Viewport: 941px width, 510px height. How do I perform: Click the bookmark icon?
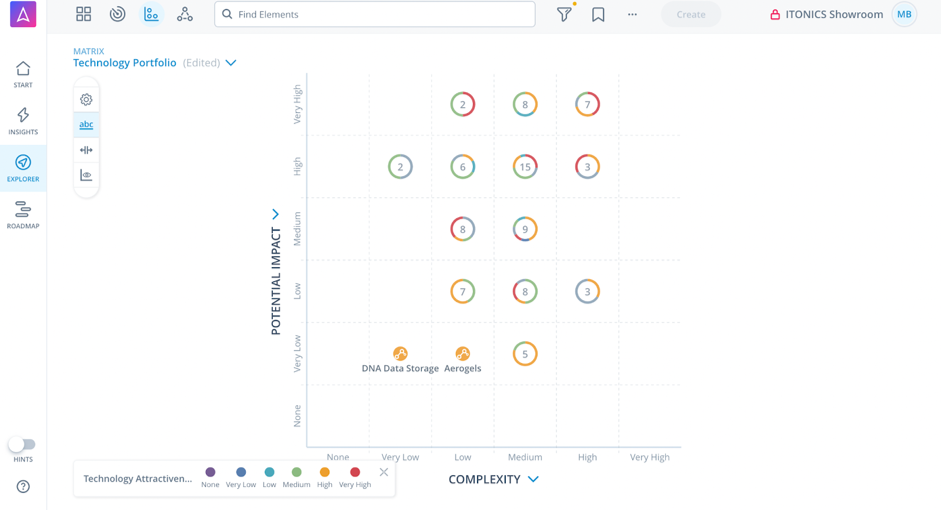[598, 14]
